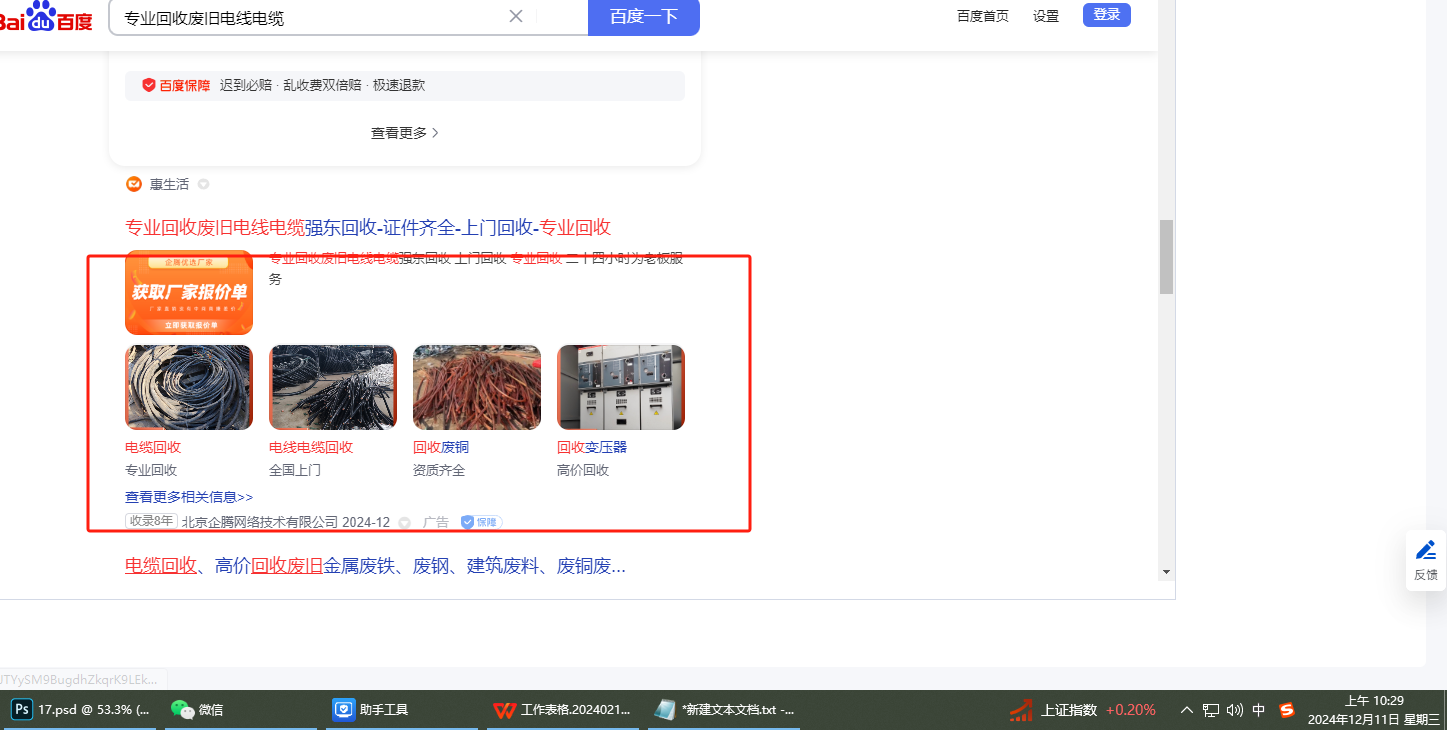Image resolution: width=1447 pixels, height=730 pixels.
Task: Click the 上证指数 stock widget in taskbar
Action: coord(1083,710)
